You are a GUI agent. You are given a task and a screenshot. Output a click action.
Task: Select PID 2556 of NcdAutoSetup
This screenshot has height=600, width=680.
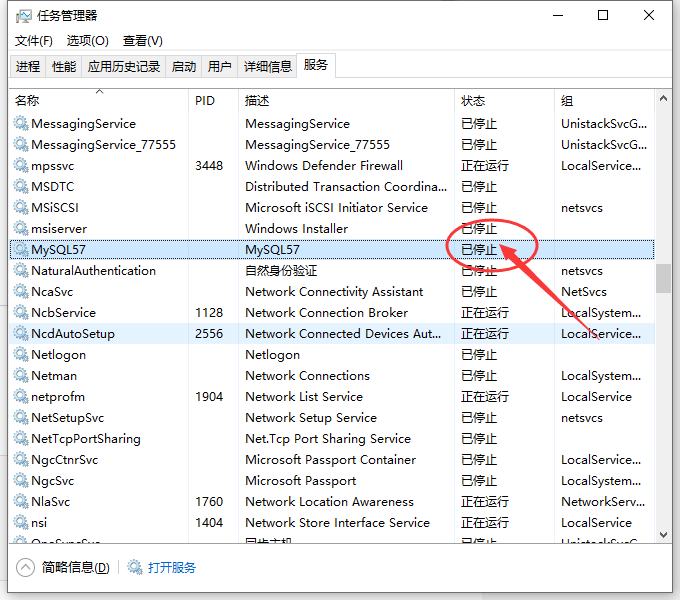(x=209, y=334)
